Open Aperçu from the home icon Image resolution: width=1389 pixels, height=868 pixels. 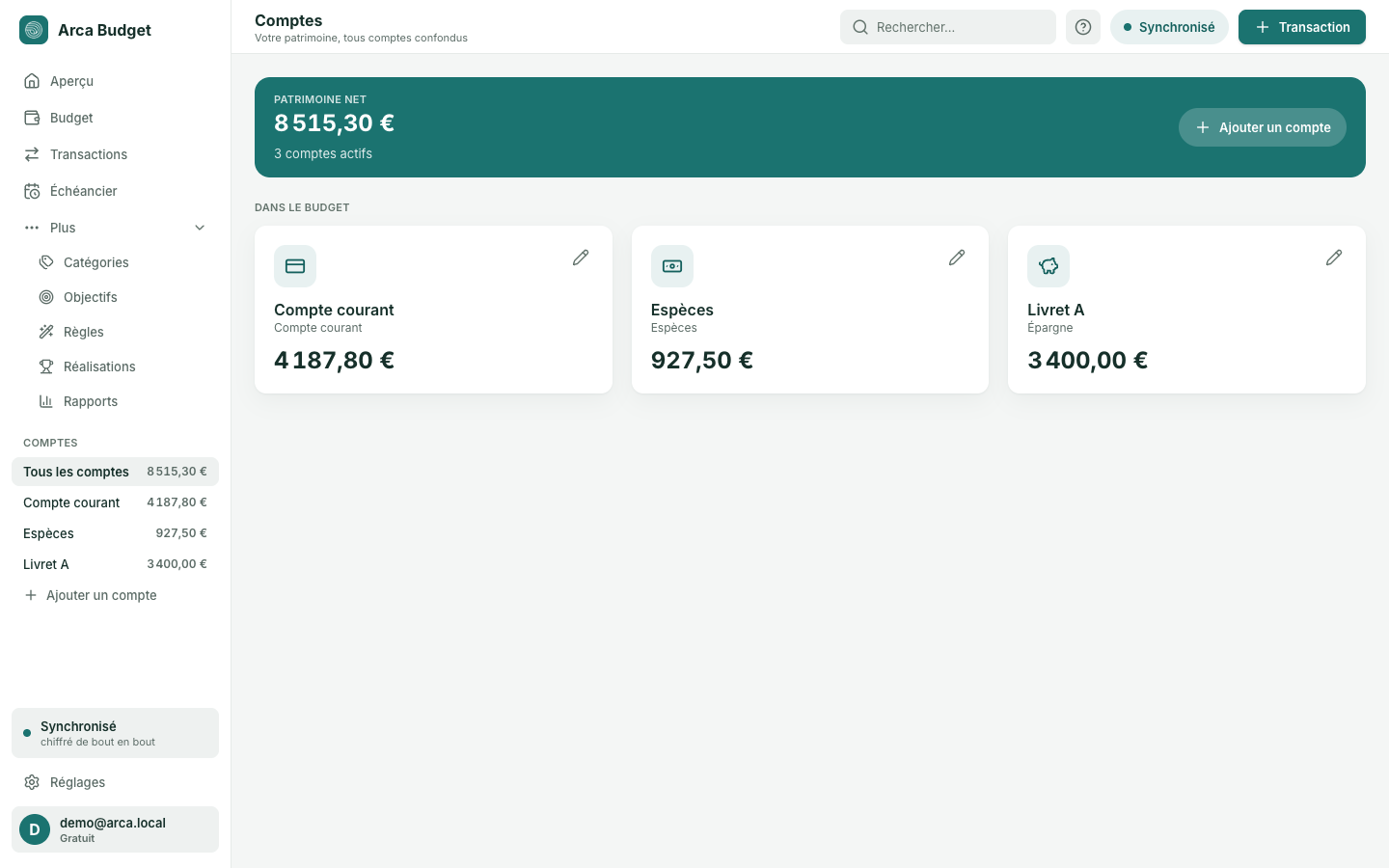tap(32, 81)
